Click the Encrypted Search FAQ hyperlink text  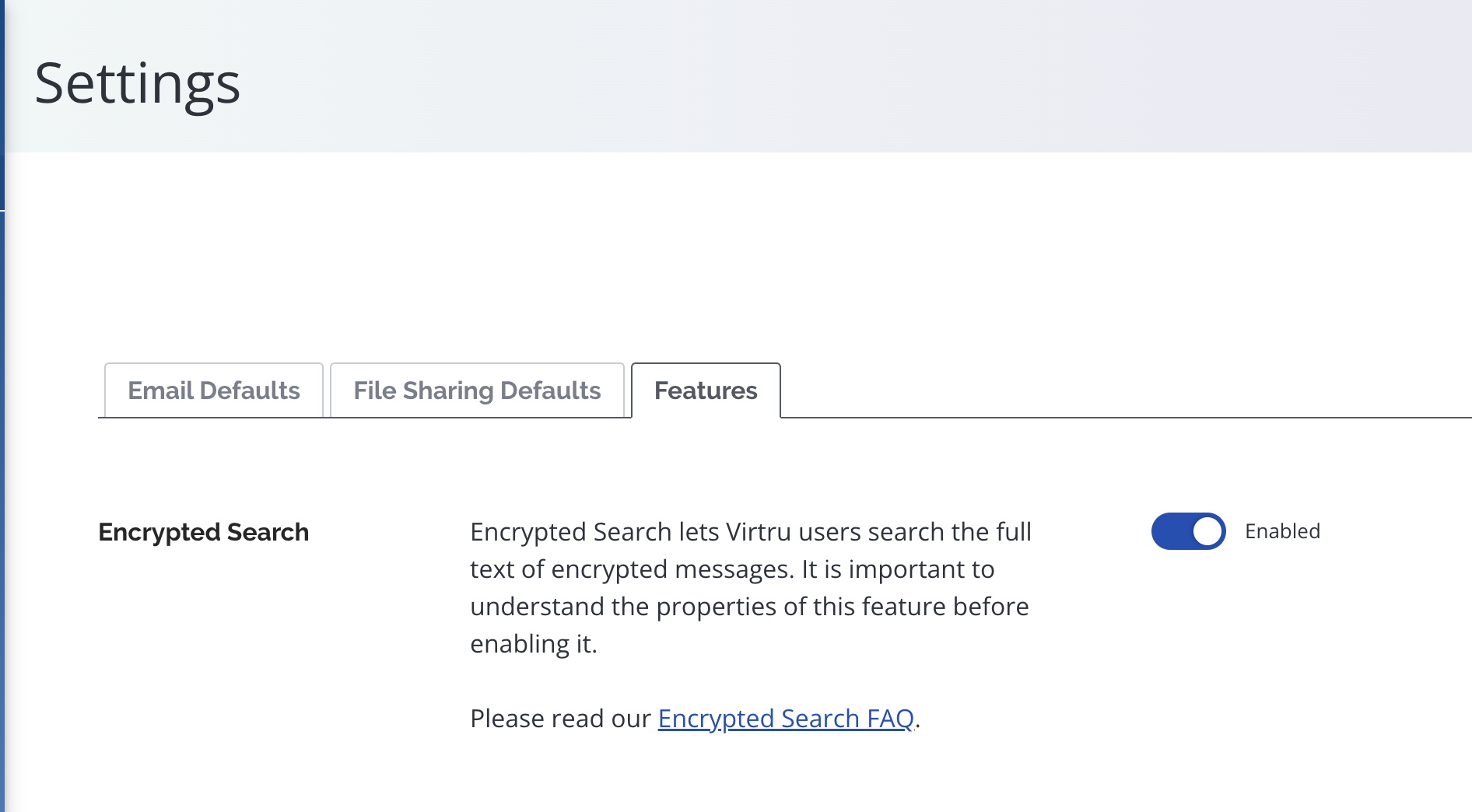(x=786, y=718)
